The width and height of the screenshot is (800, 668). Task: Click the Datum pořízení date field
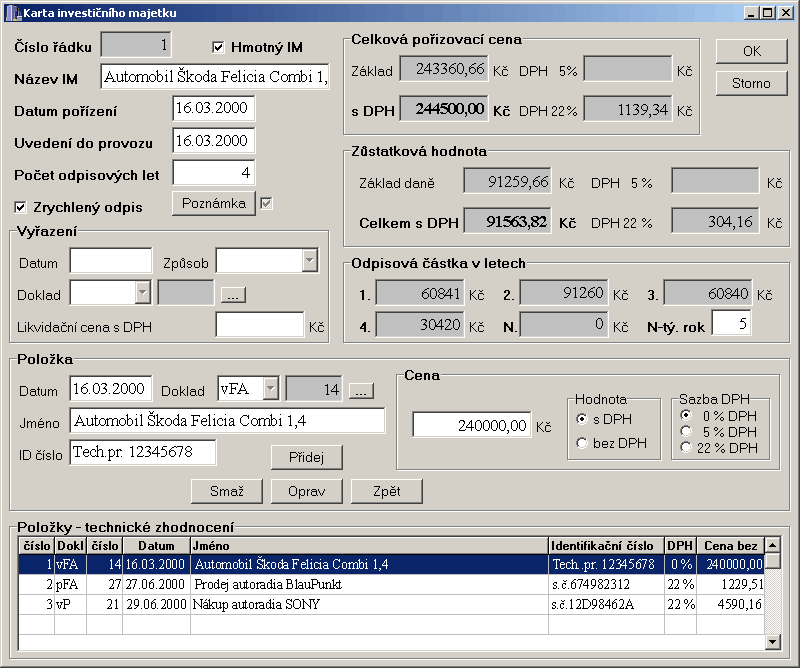coord(214,108)
